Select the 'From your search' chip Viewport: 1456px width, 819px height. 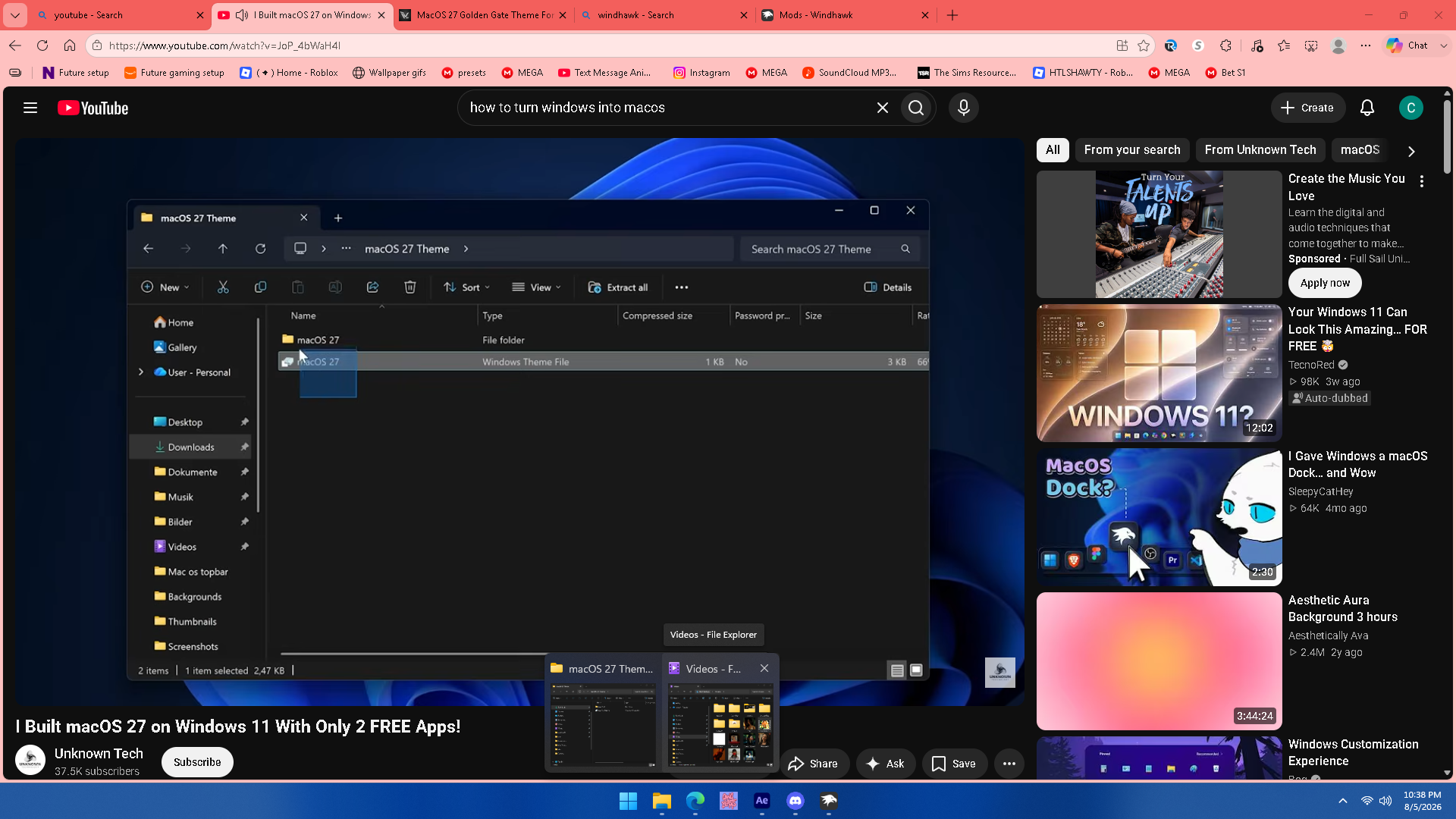[1132, 150]
